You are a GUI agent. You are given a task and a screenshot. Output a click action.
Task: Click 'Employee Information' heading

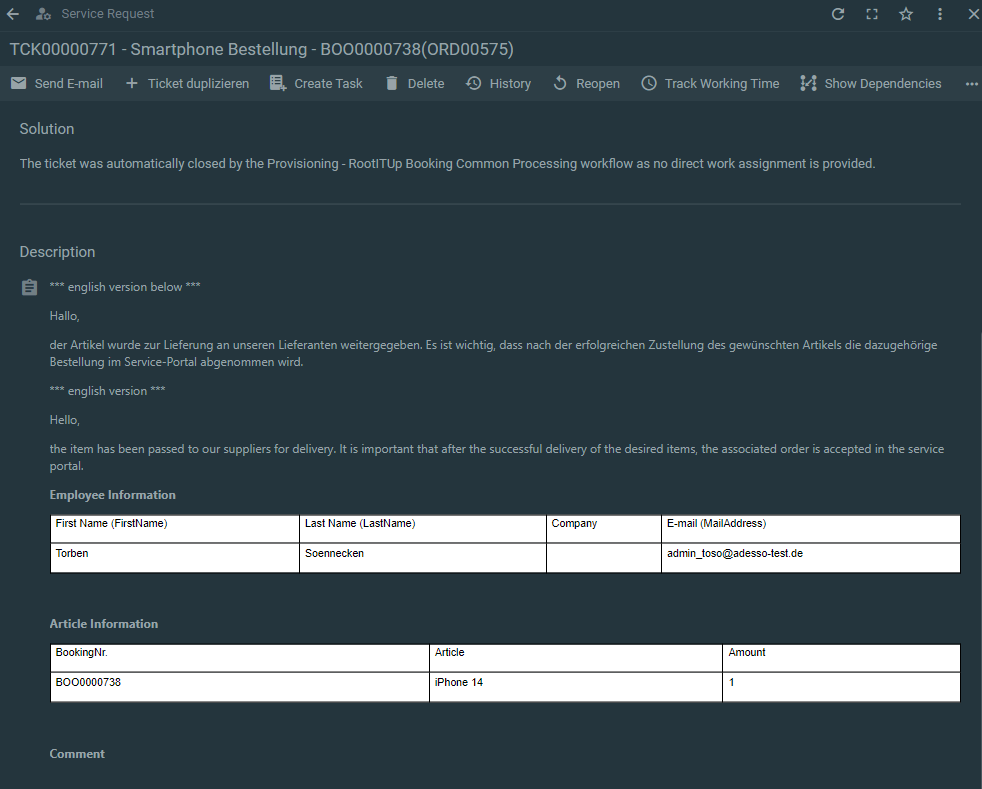click(113, 495)
